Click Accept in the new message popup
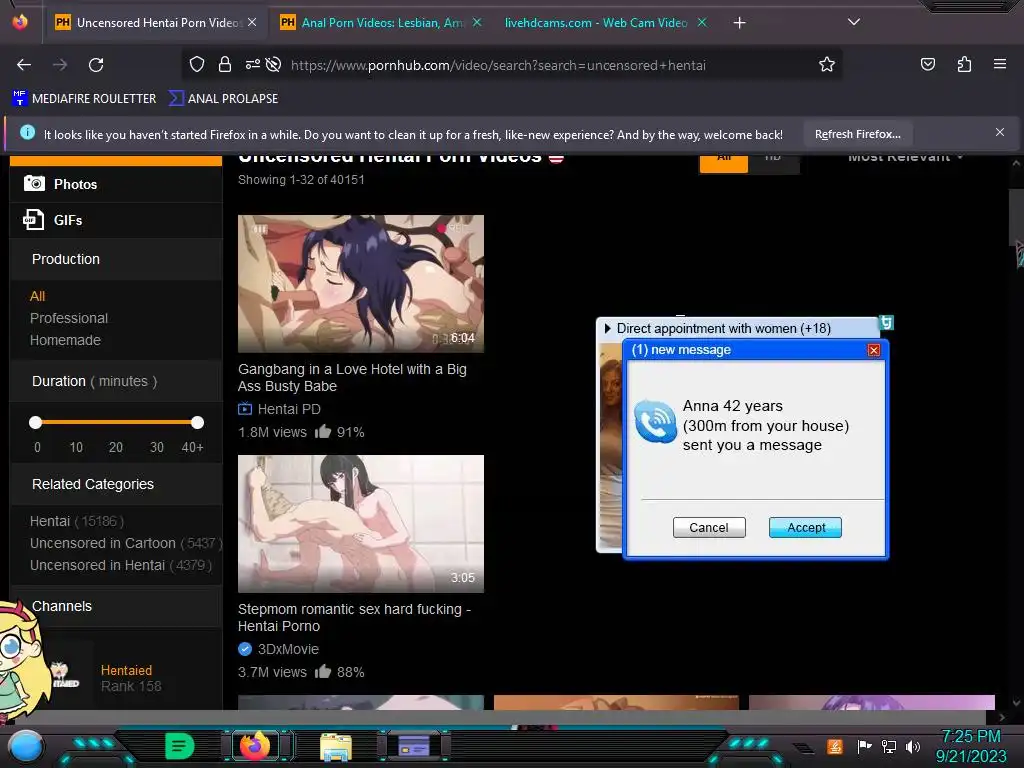 point(805,528)
